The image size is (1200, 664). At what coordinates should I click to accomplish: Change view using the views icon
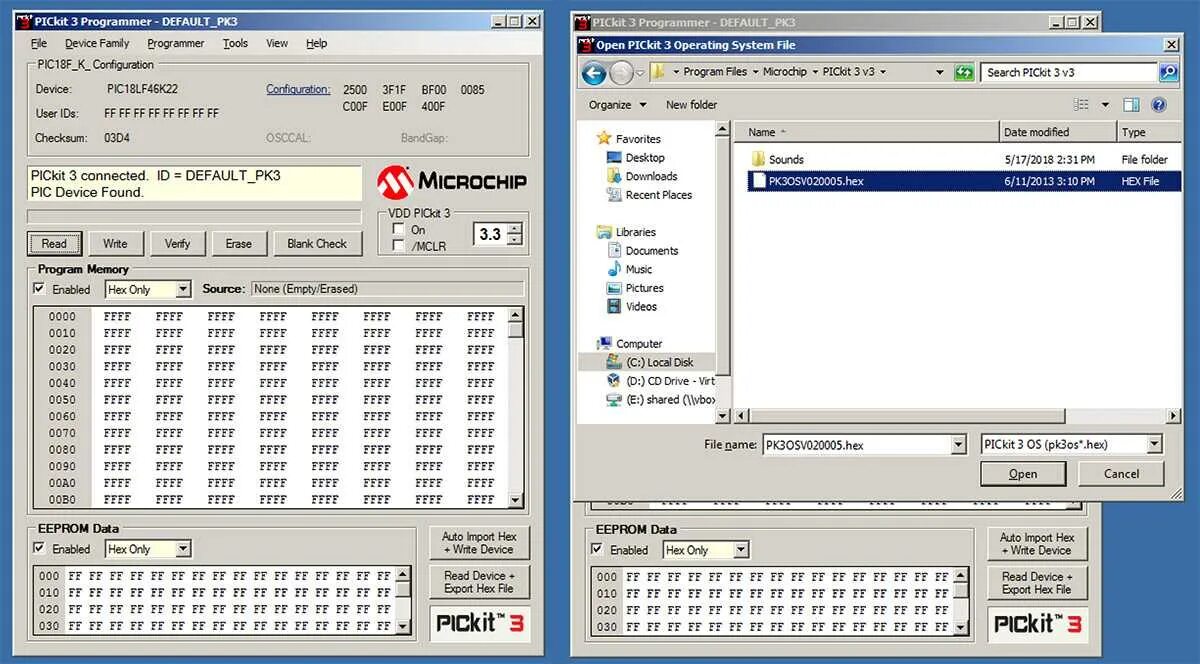1081,104
